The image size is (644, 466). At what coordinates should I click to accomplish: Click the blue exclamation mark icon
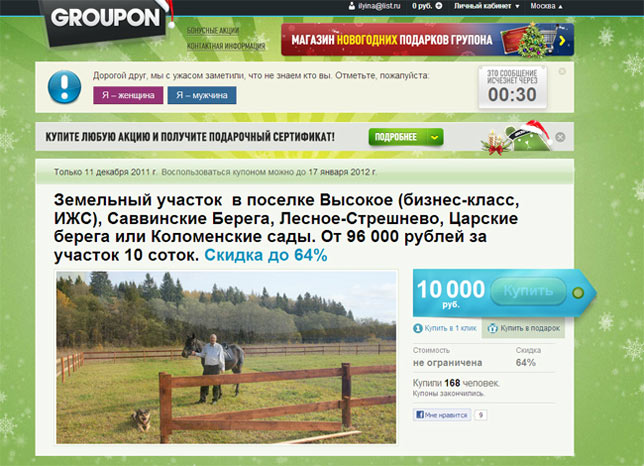pyautogui.click(x=64, y=87)
